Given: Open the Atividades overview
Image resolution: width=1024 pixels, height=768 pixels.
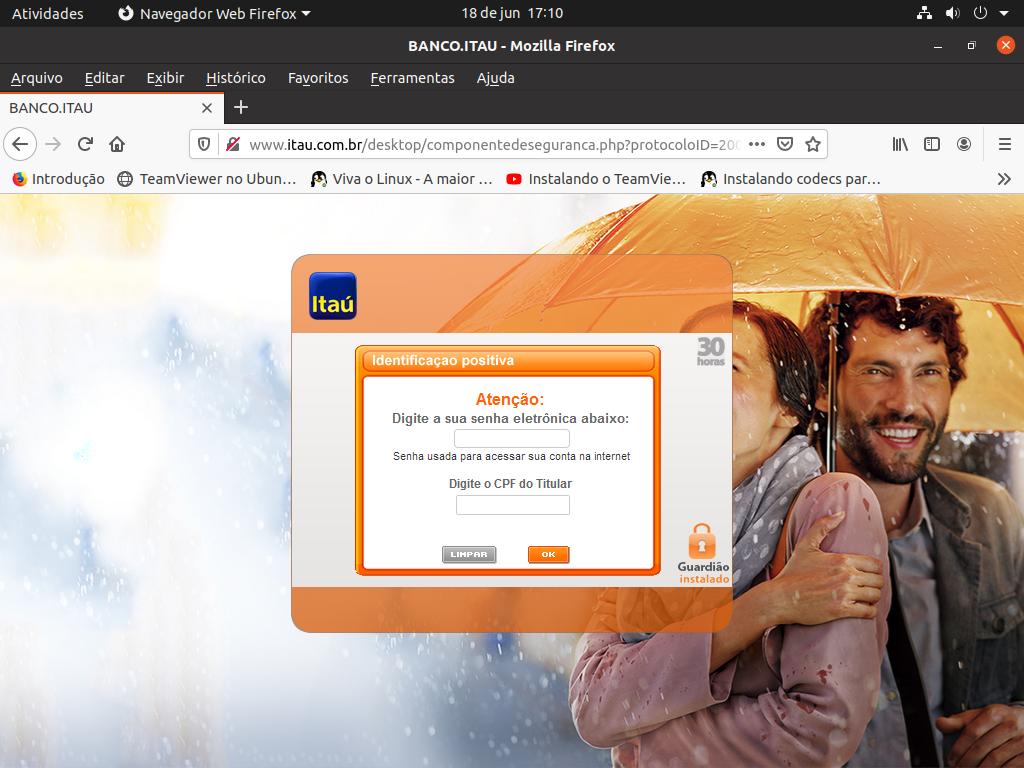Looking at the screenshot, I should pos(48,13).
